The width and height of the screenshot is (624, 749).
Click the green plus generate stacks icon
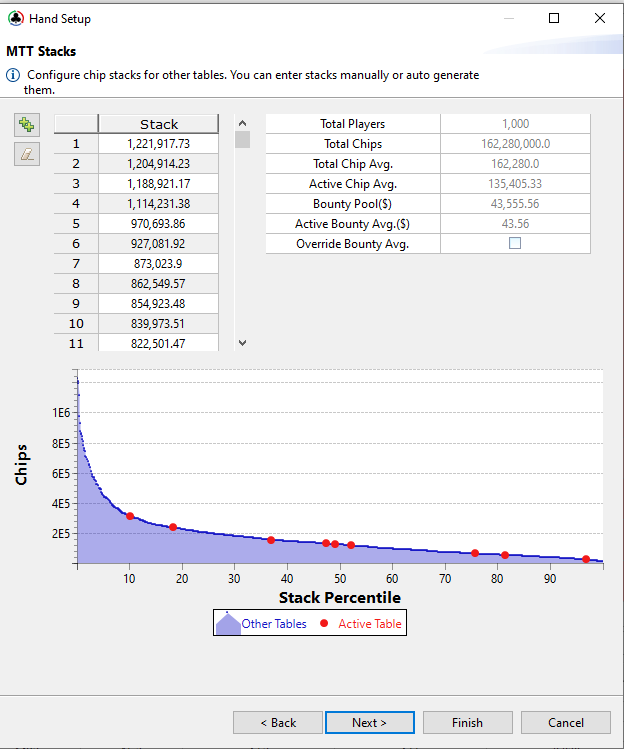(x=27, y=125)
